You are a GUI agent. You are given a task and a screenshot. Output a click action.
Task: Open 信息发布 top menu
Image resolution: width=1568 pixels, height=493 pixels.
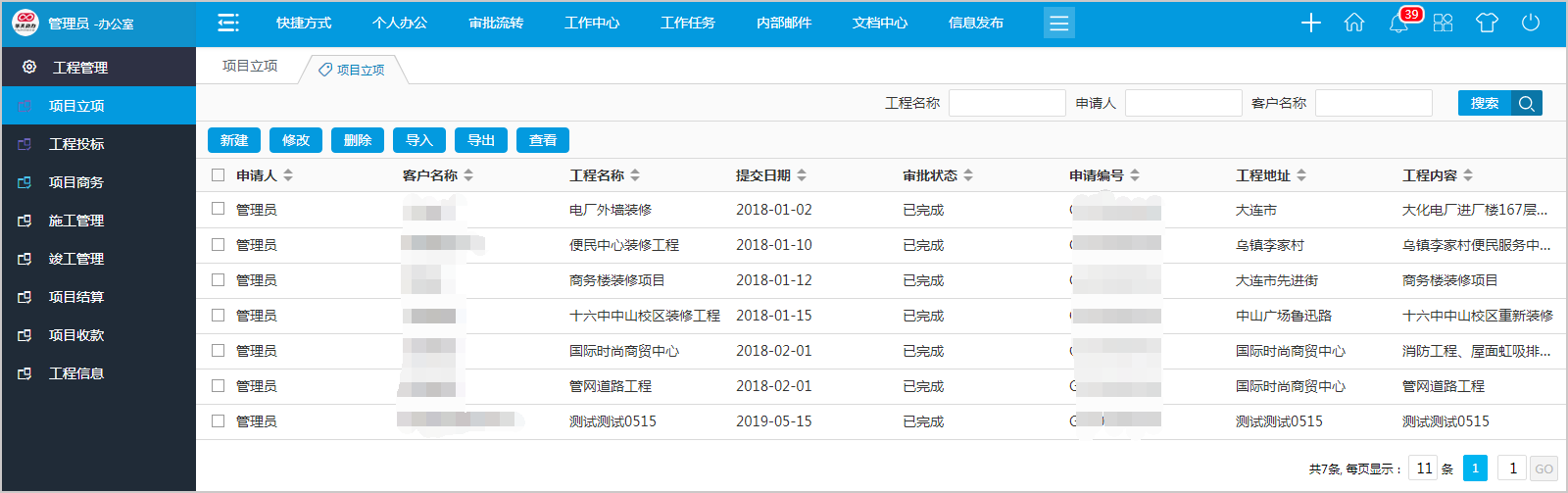pos(976,23)
